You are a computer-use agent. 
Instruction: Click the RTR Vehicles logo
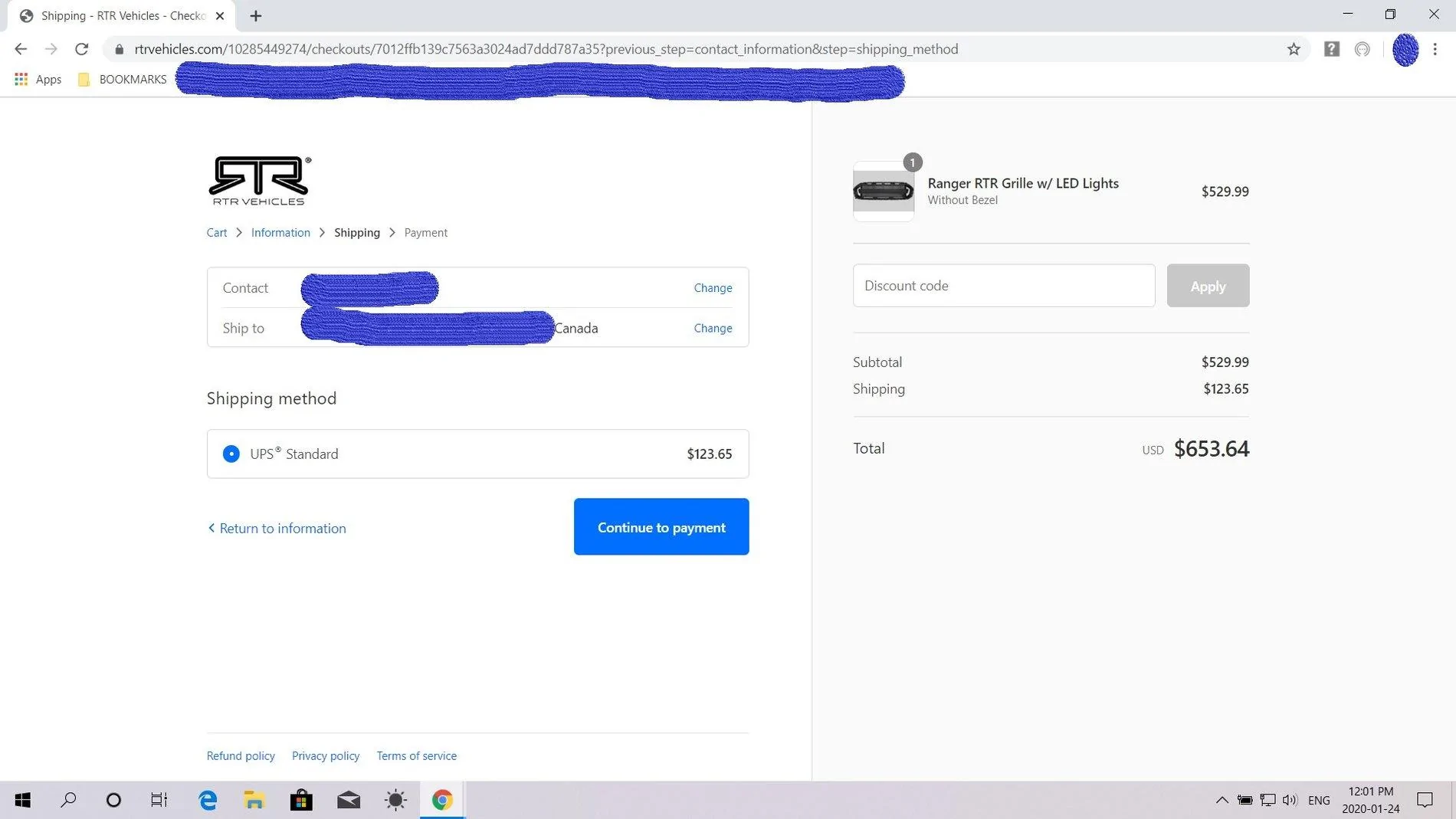click(x=260, y=181)
